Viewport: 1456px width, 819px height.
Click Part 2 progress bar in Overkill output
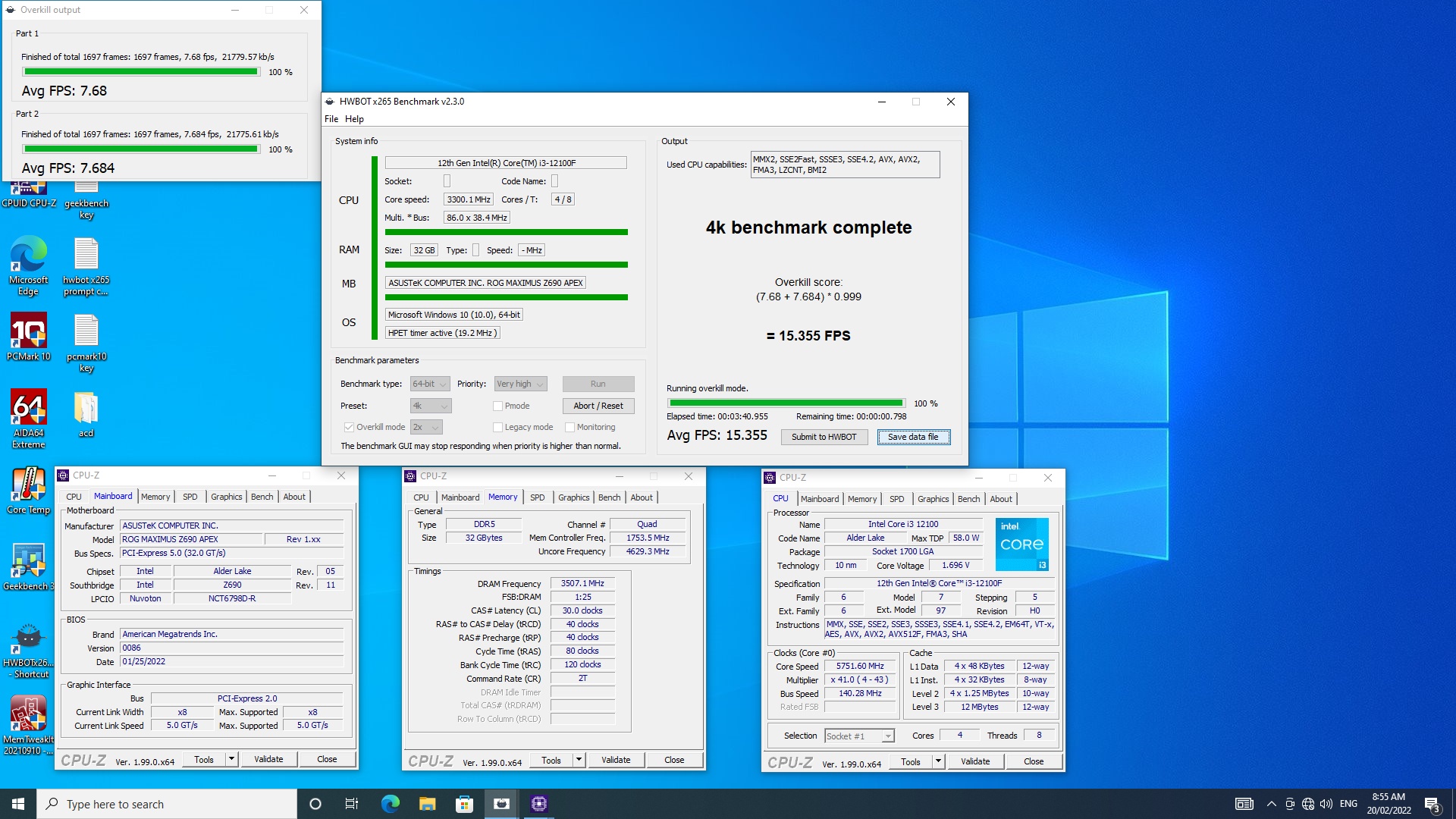141,149
